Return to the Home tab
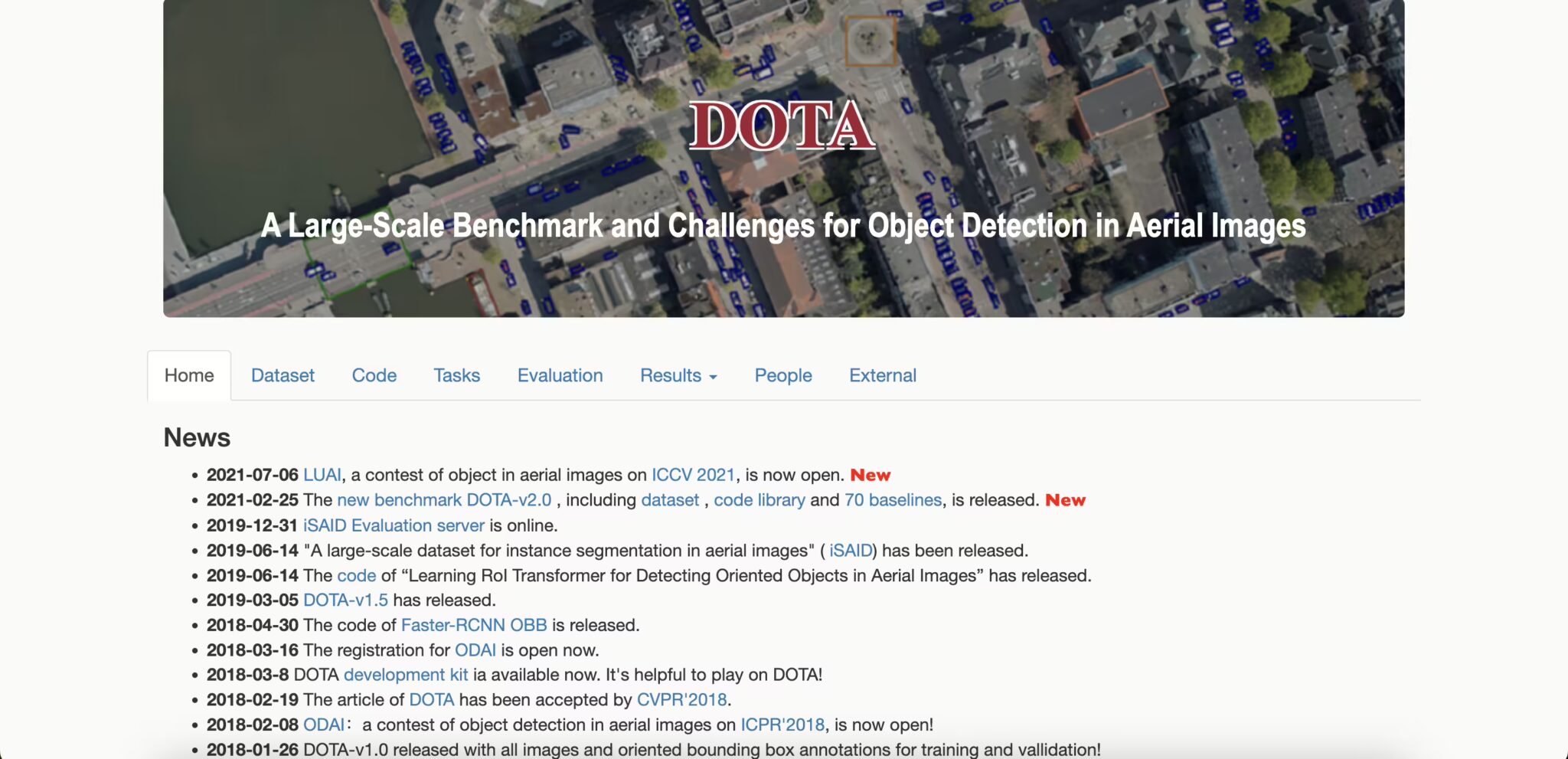The width and height of the screenshot is (1568, 759). tap(188, 375)
